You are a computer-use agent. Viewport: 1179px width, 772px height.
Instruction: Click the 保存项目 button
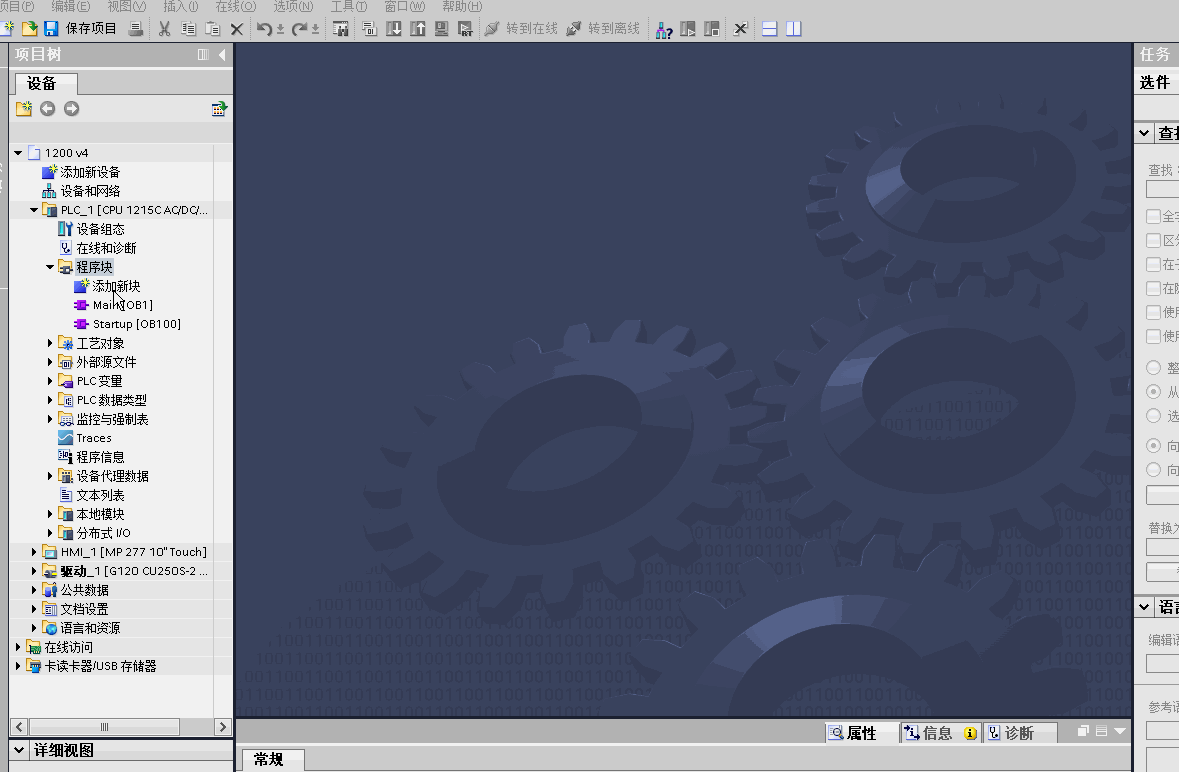tap(91, 29)
